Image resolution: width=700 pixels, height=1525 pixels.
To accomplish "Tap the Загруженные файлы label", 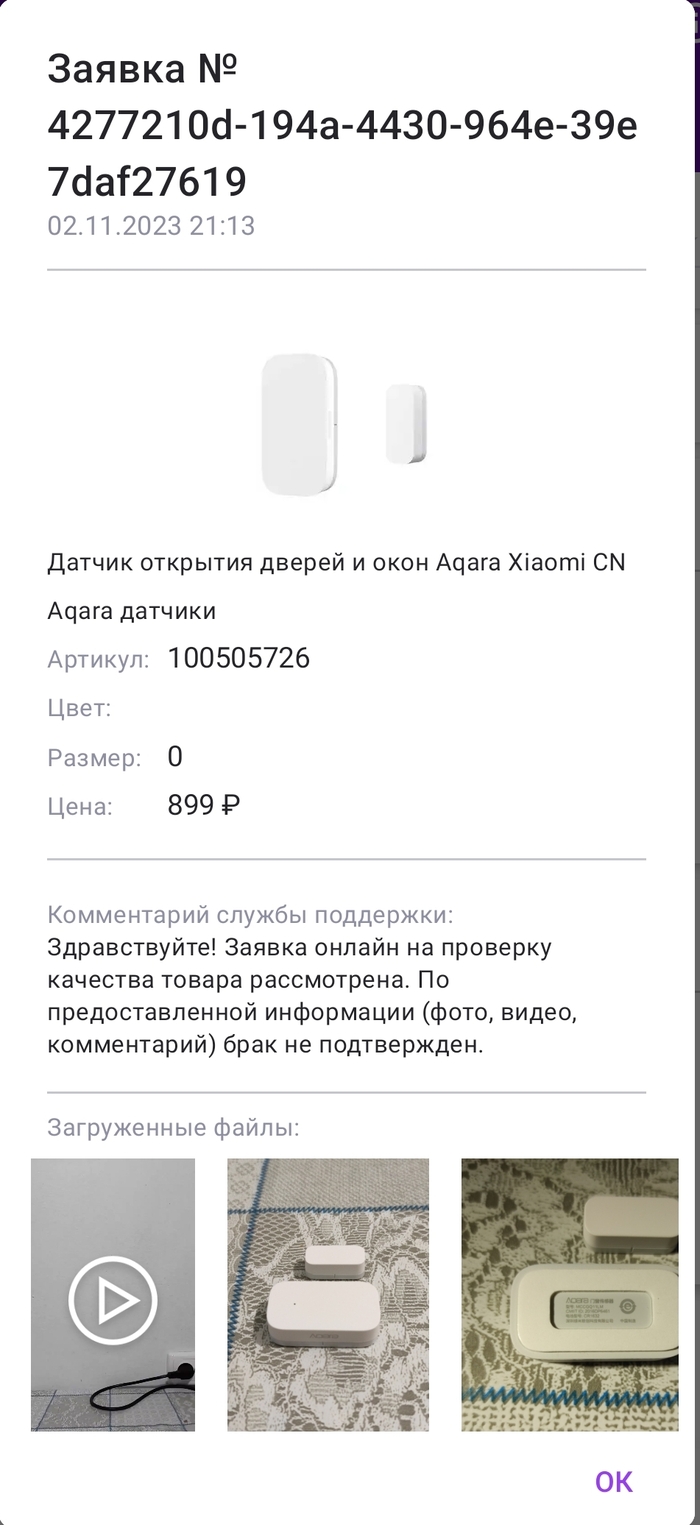I will pyautogui.click(x=173, y=1129).
